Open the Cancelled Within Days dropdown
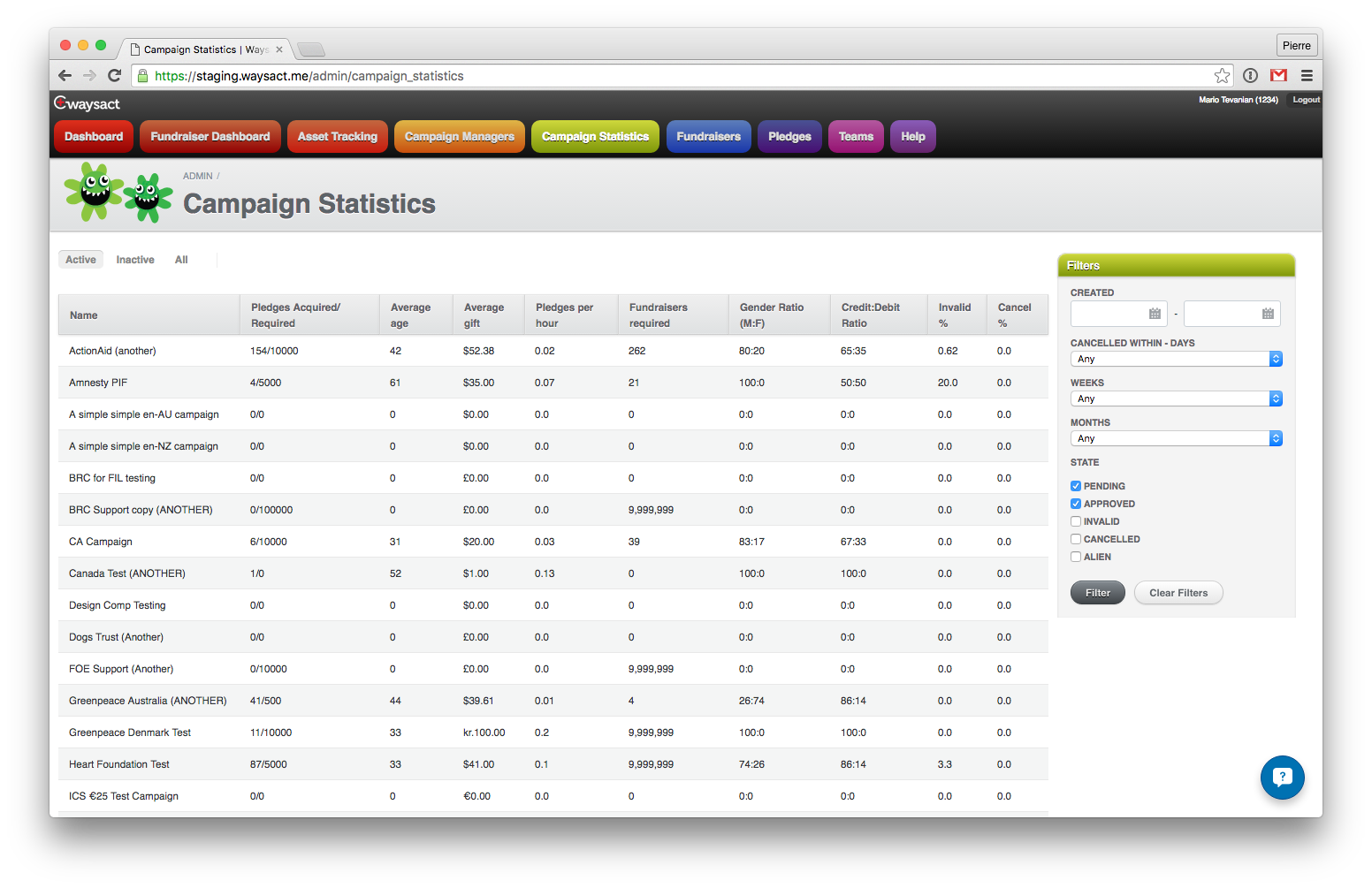Viewport: 1372px width, 888px height. tap(1176, 359)
